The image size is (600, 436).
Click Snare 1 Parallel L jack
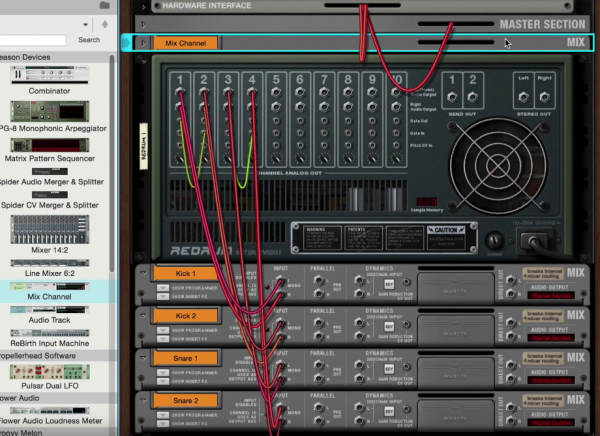[x=318, y=365]
